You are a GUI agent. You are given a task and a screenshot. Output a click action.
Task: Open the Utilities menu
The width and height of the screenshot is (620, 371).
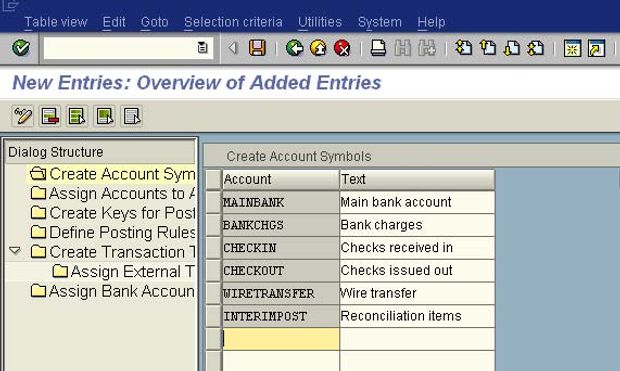click(320, 22)
